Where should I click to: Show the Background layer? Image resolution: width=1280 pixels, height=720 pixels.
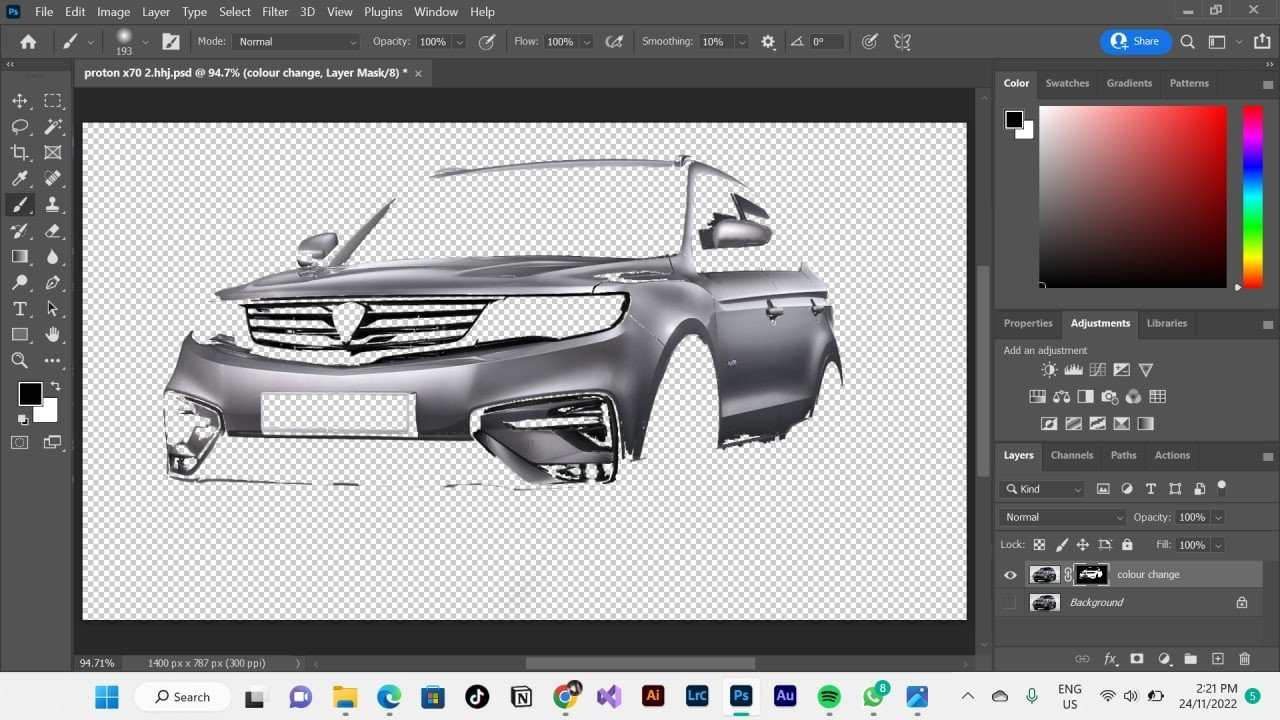(1010, 603)
